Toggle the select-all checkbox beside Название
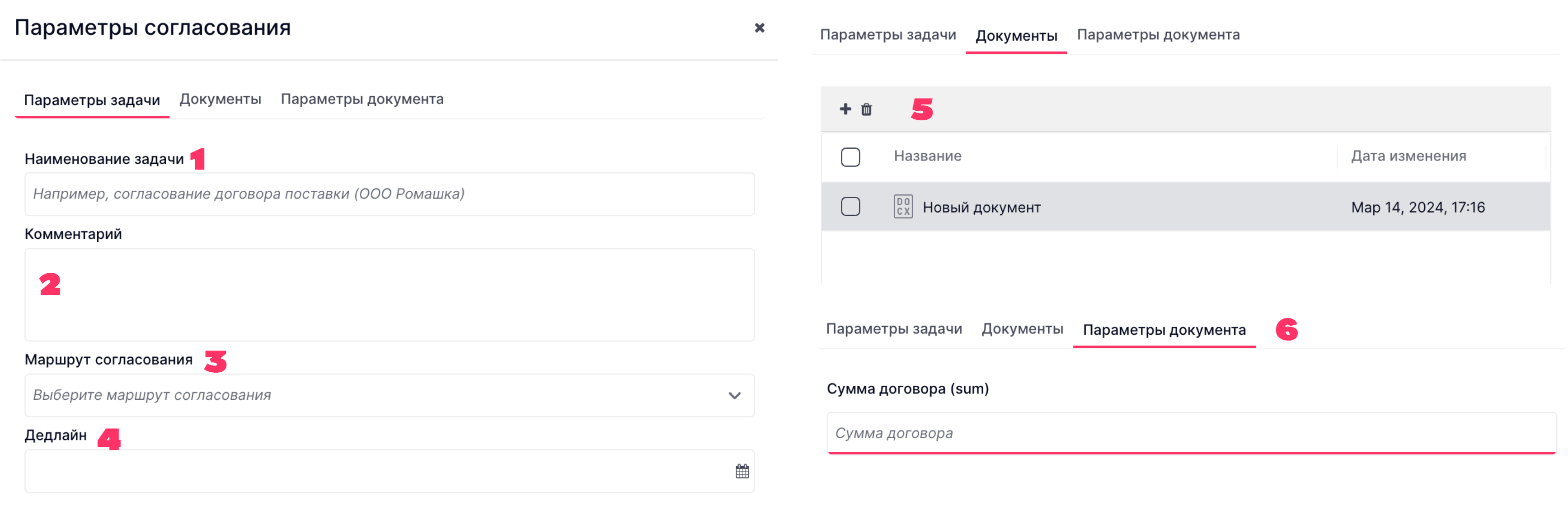Viewport: 1568px width, 521px height. coord(850,156)
